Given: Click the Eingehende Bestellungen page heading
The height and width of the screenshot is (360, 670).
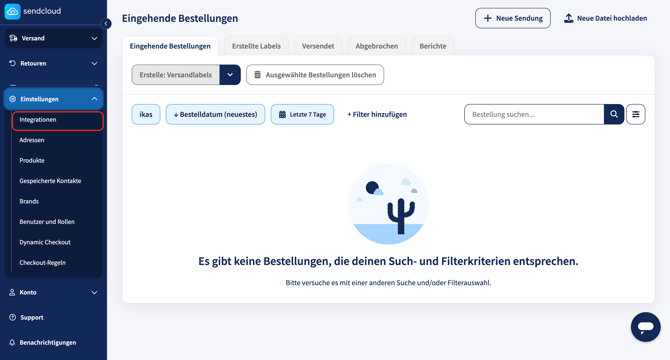Looking at the screenshot, I should [x=180, y=18].
